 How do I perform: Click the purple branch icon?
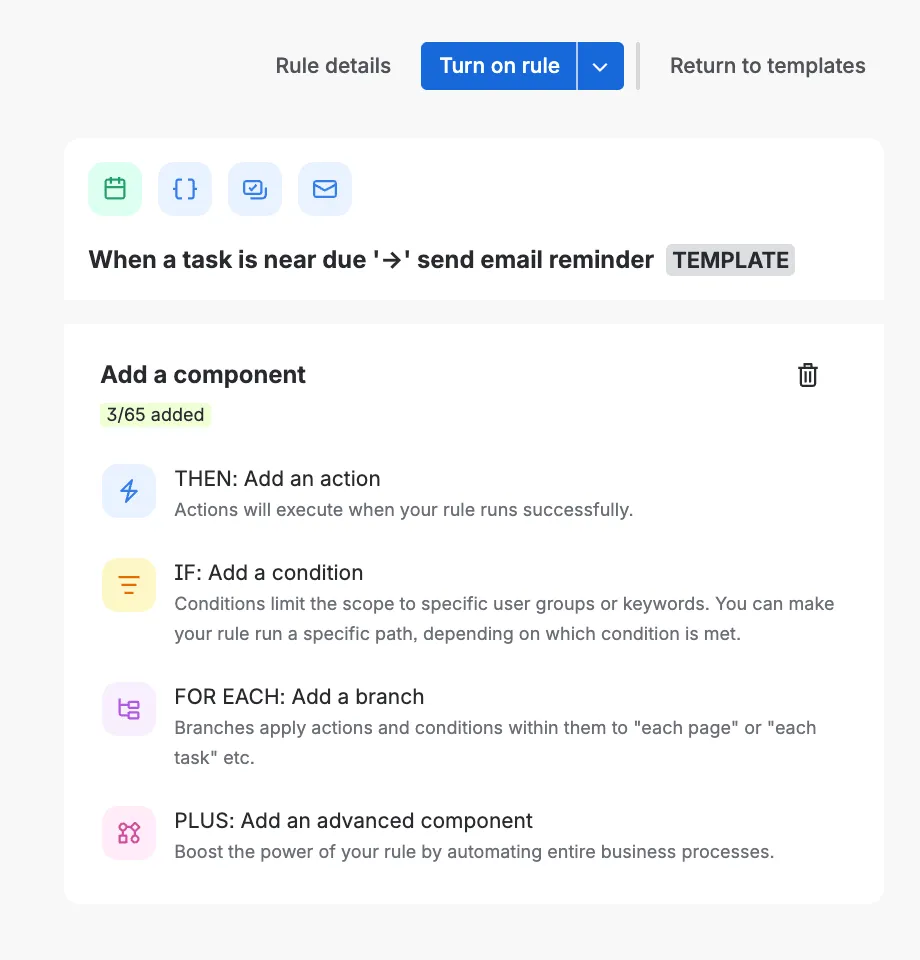tap(129, 708)
